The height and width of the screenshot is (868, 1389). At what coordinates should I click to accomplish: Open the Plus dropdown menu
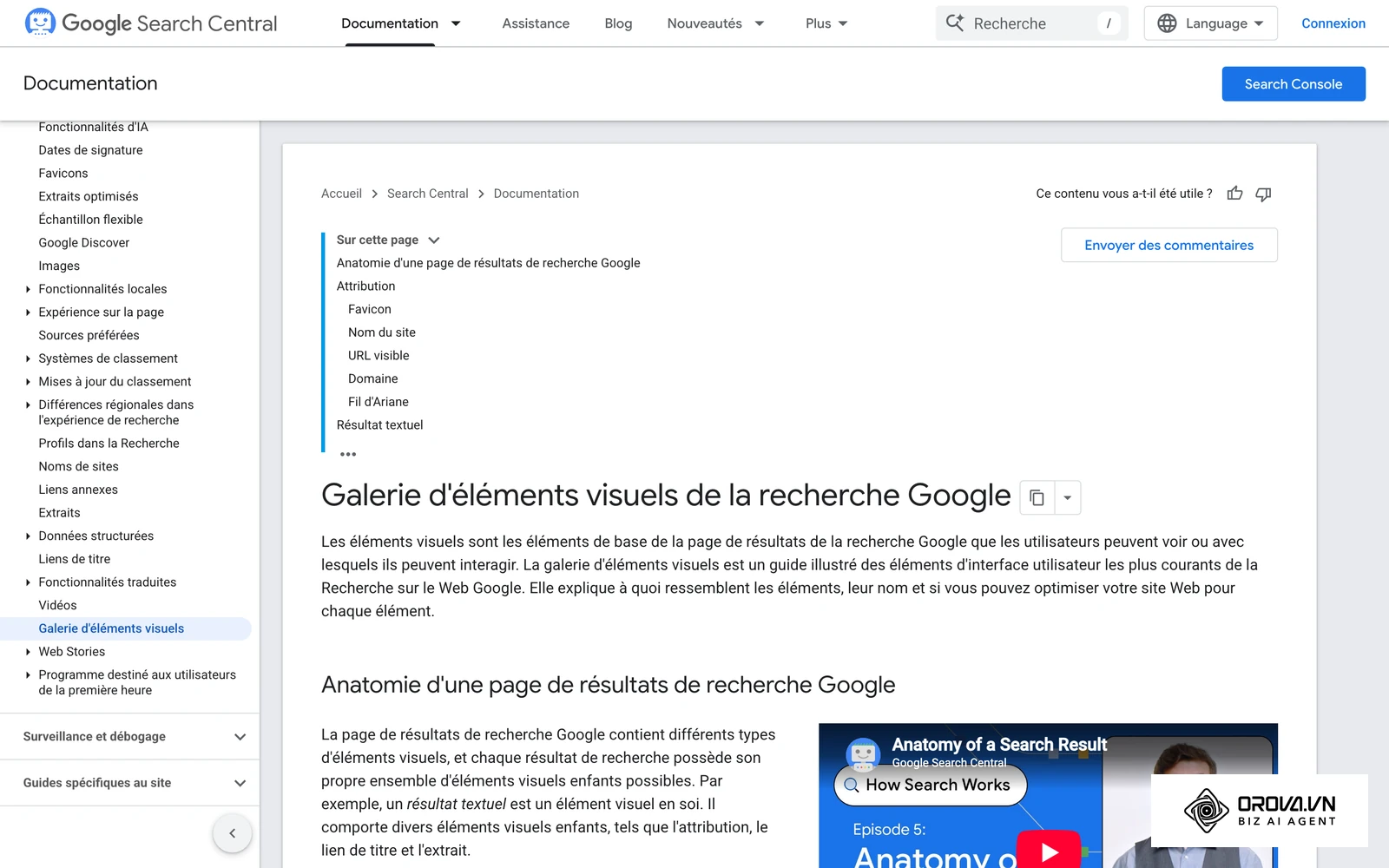click(x=843, y=23)
